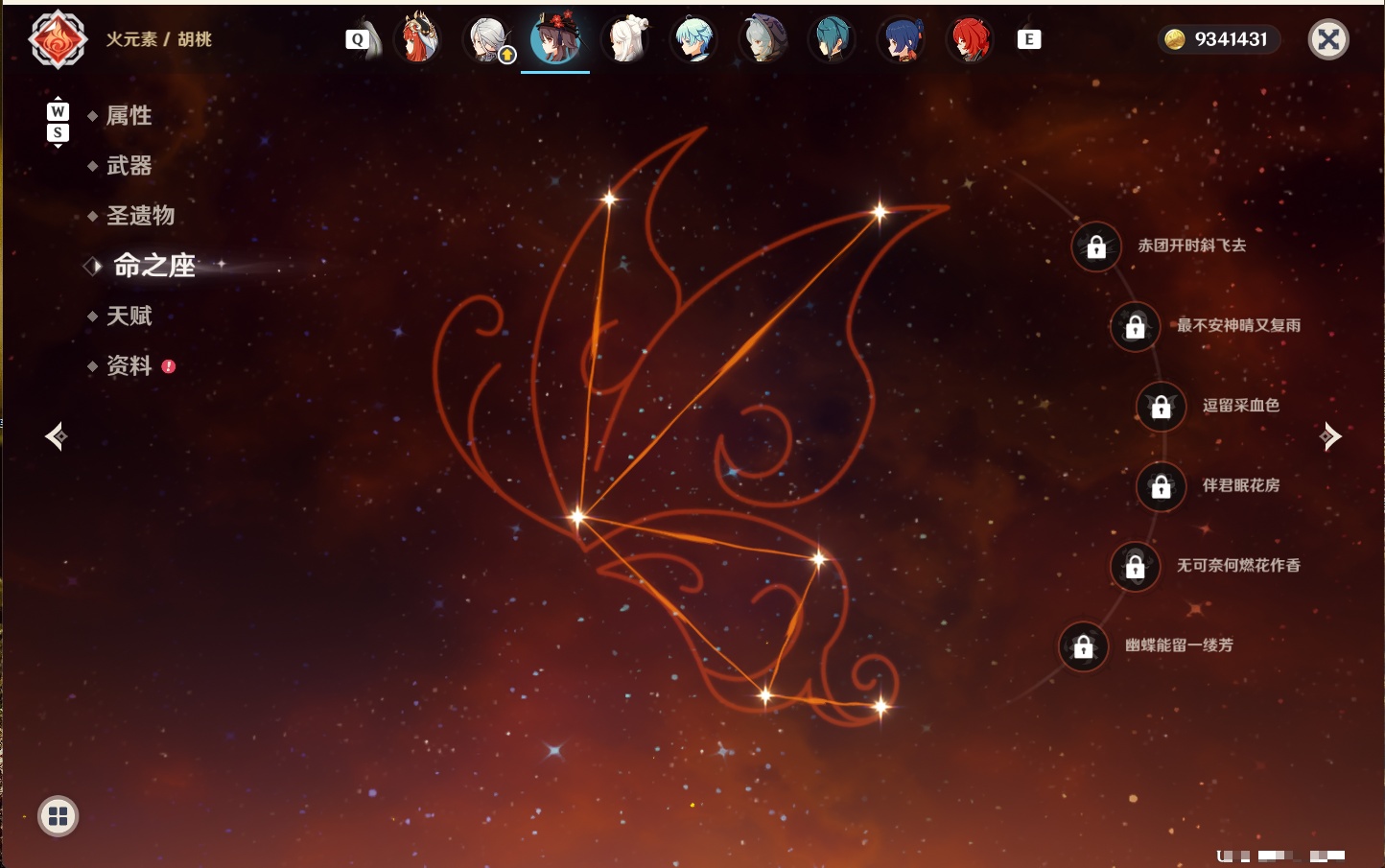
Task: Switch to the light-blue-haired Chongyun portrait
Action: [x=693, y=39]
